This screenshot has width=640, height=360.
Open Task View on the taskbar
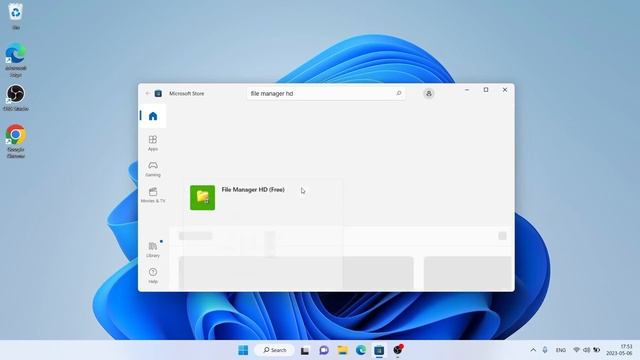305,350
